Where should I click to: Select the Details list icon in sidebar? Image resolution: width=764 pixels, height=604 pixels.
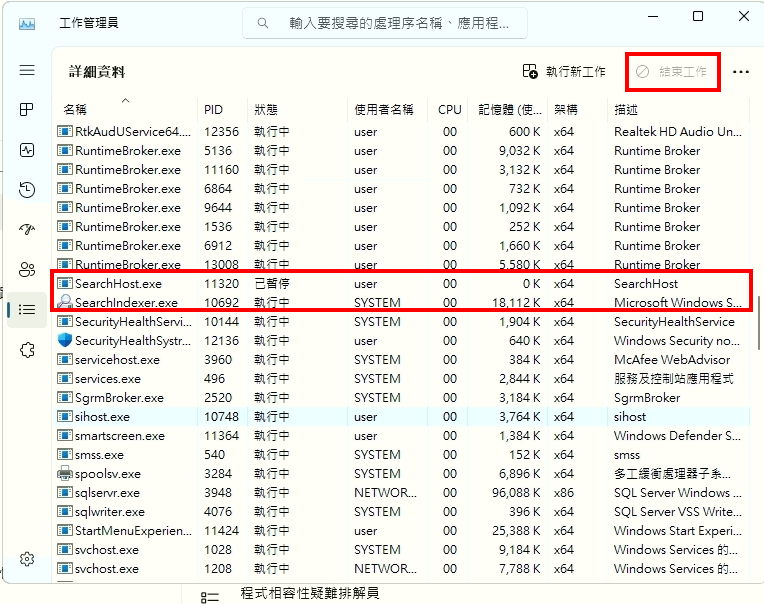[x=27, y=309]
